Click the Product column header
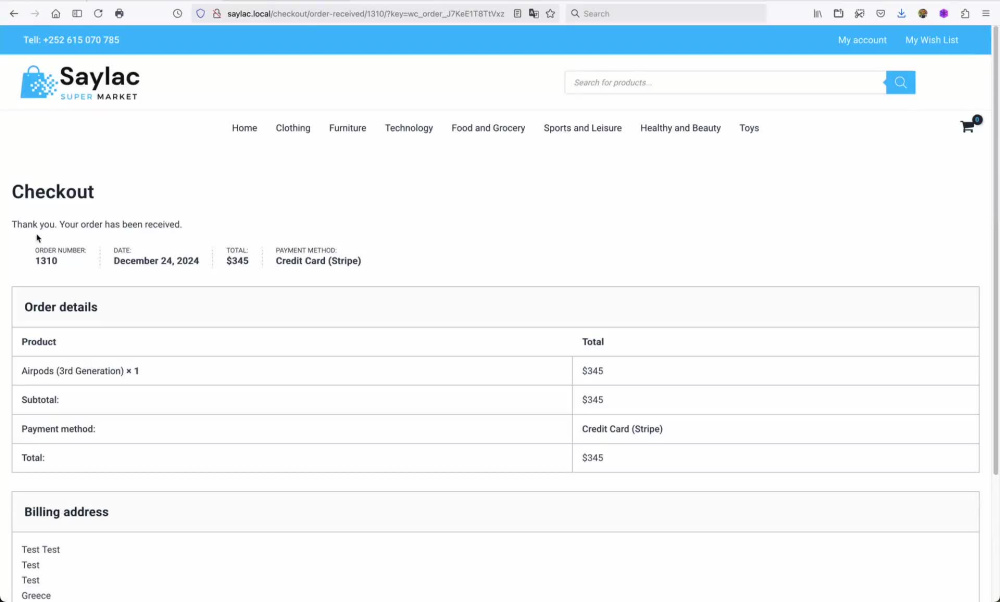The height and width of the screenshot is (602, 1000). [39, 342]
